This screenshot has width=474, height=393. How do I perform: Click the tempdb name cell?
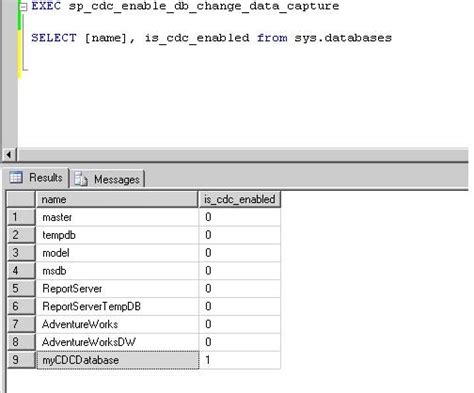coord(117,235)
